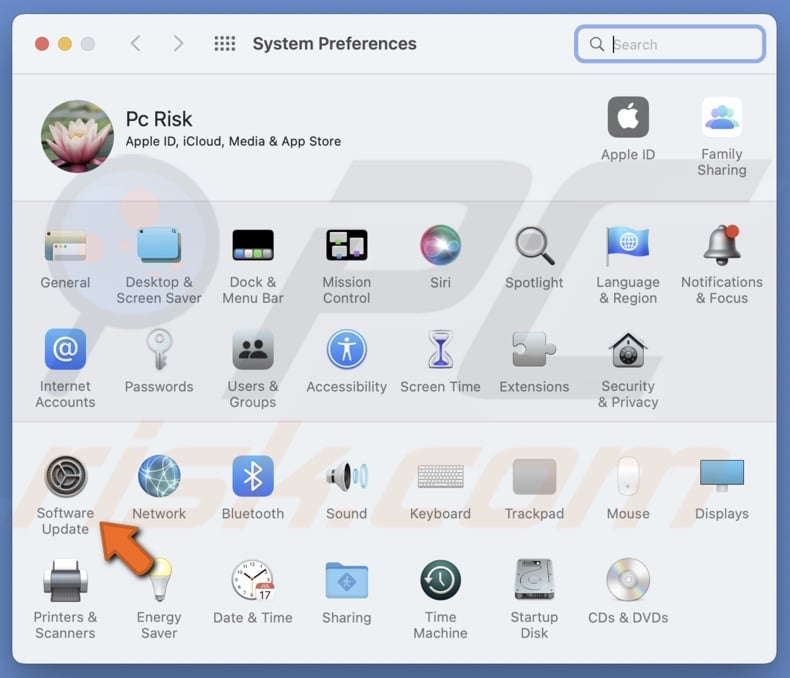
Task: Click the search magnifier icon
Action: coord(597,44)
